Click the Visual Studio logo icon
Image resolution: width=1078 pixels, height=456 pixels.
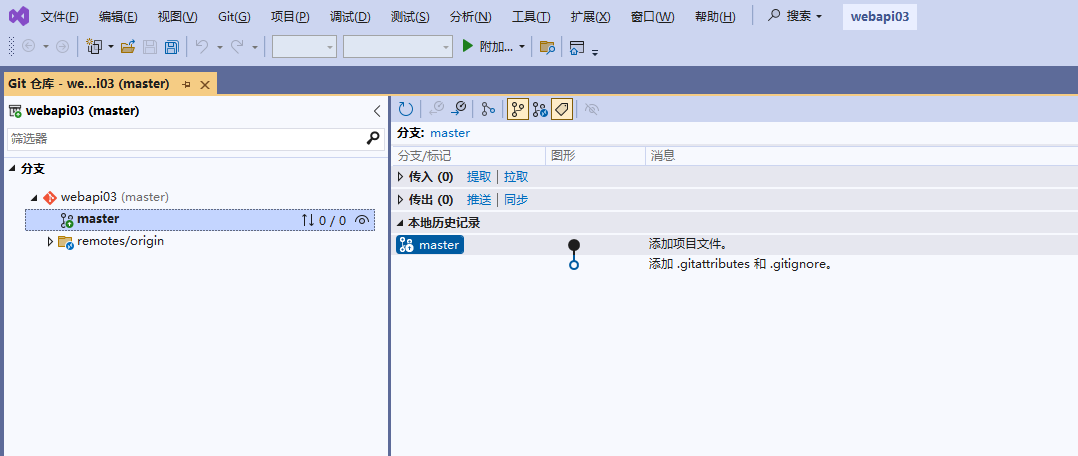pos(19,17)
